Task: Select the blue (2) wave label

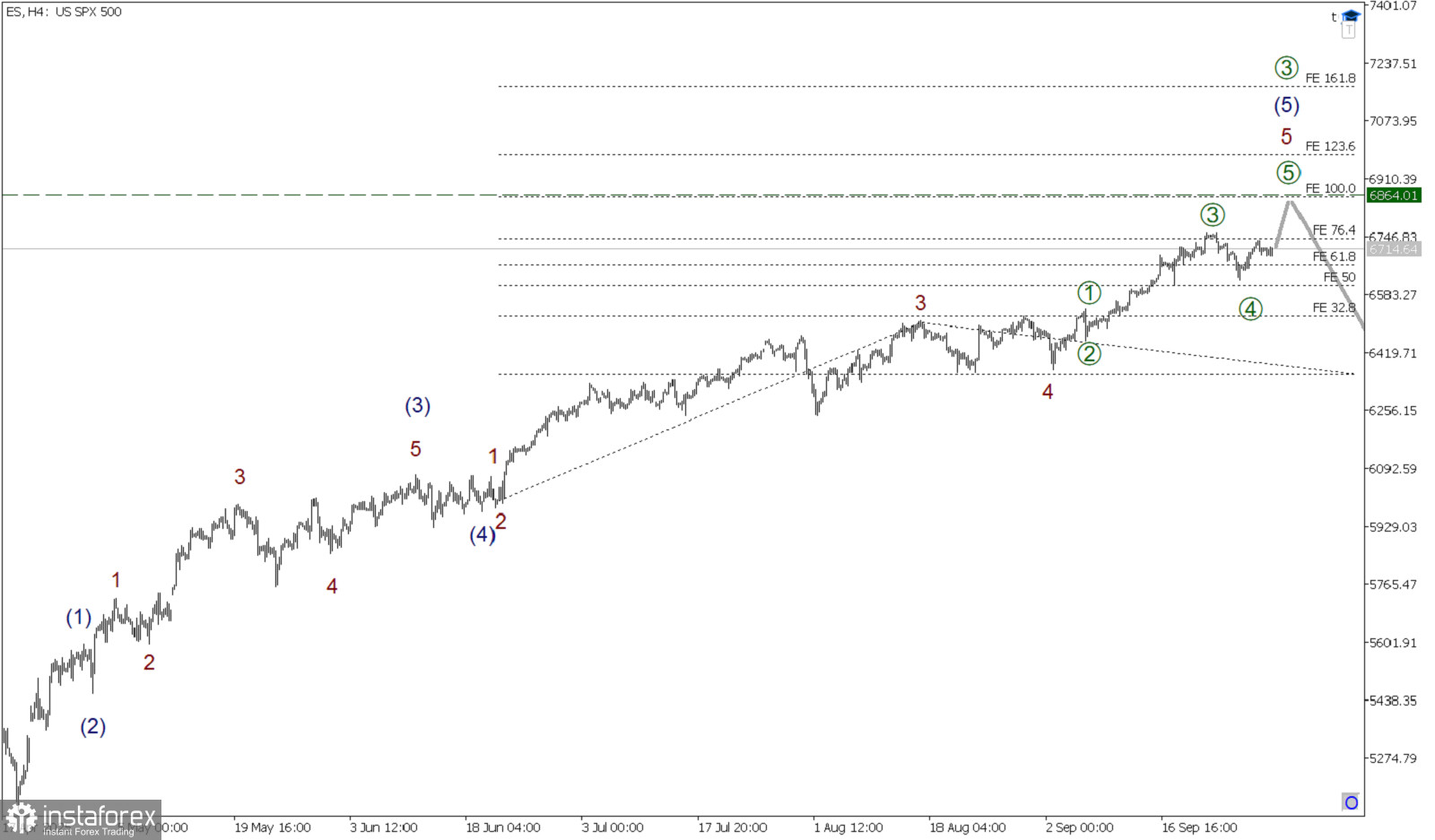Action: [x=93, y=727]
